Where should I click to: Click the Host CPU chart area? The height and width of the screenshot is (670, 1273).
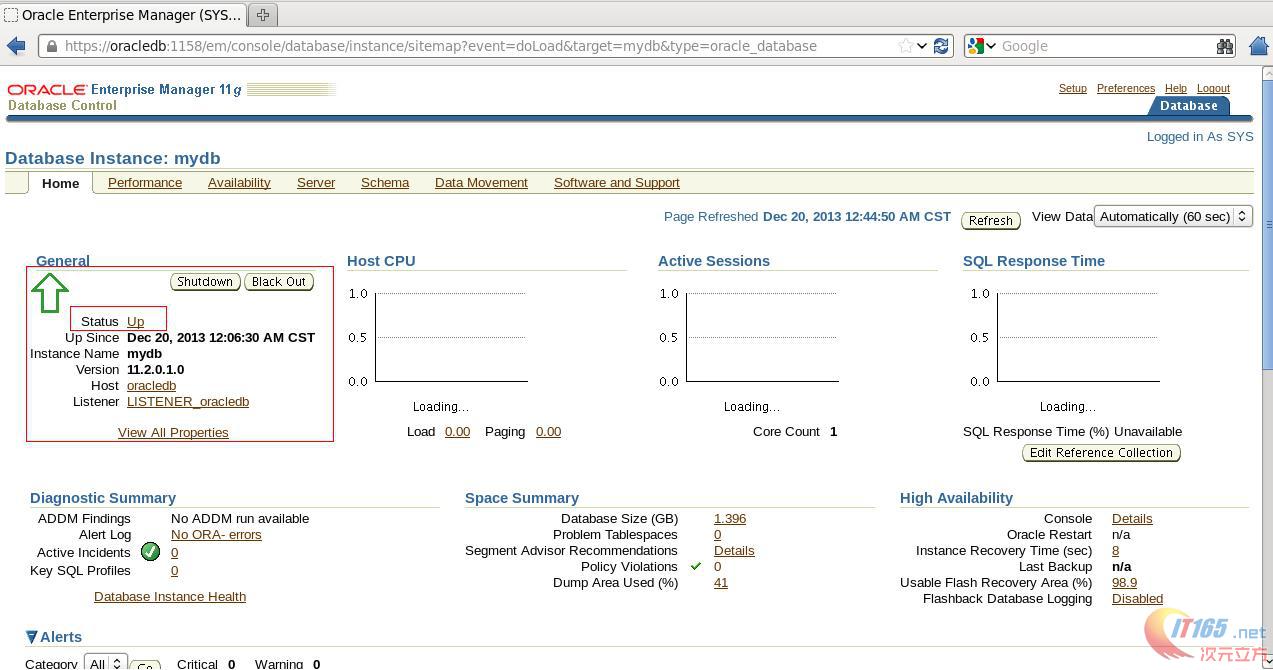[450, 337]
